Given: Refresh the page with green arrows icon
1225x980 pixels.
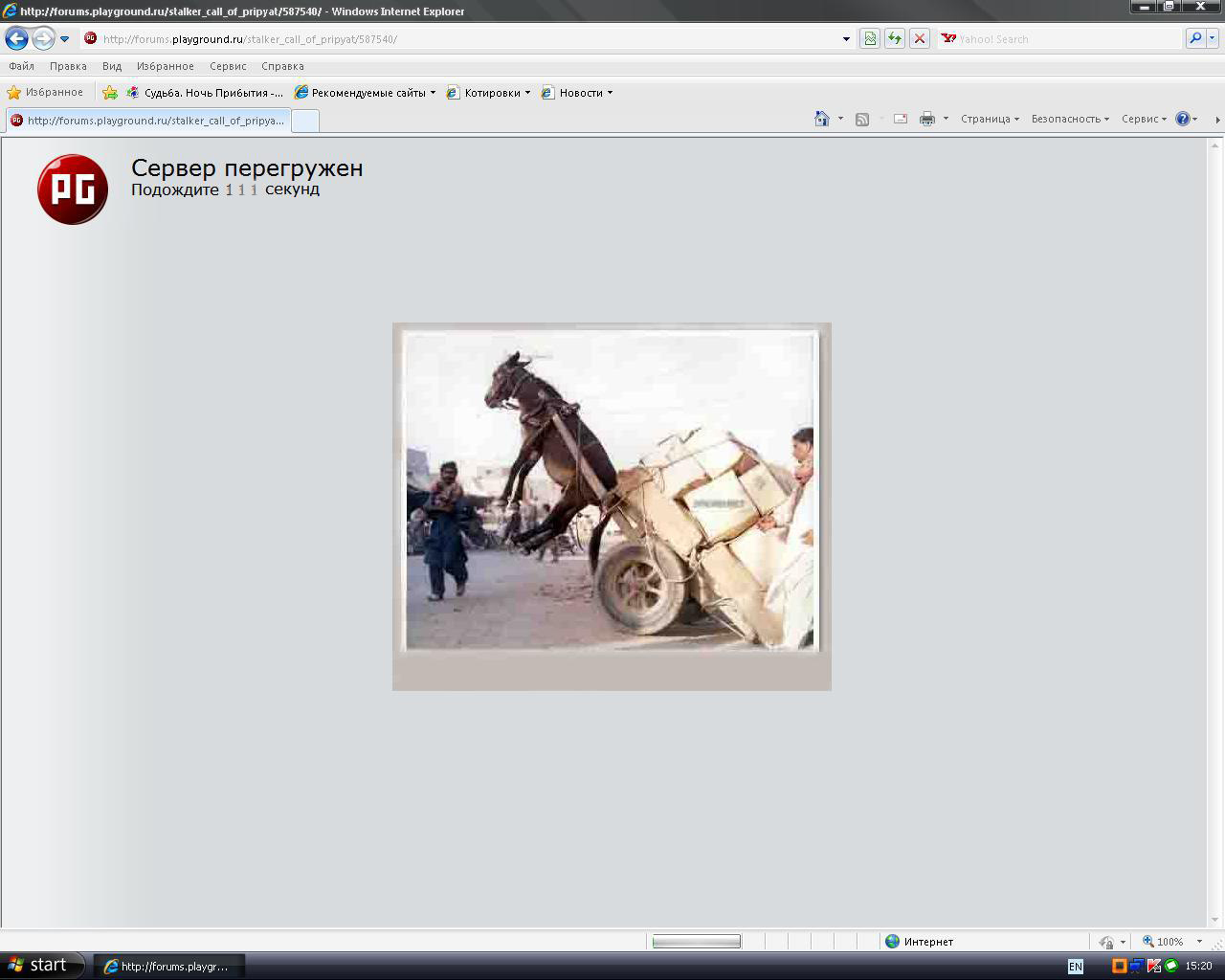Looking at the screenshot, I should (x=894, y=39).
